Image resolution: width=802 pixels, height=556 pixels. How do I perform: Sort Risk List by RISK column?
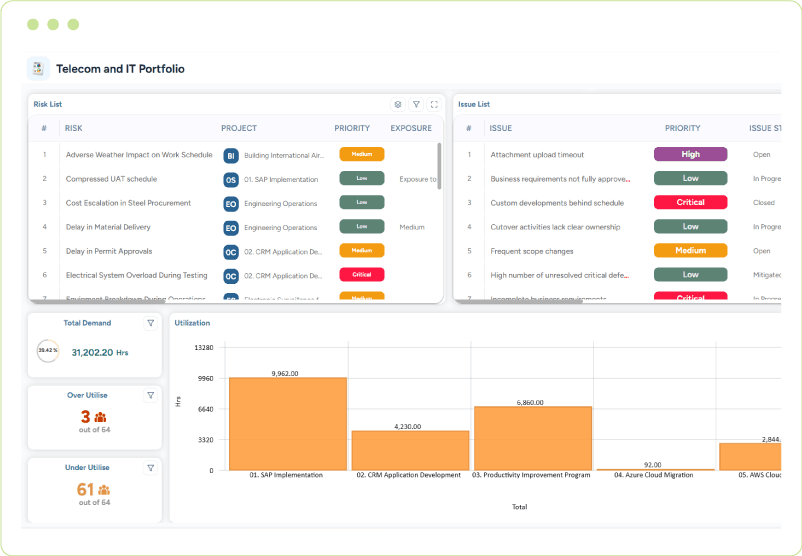74,128
